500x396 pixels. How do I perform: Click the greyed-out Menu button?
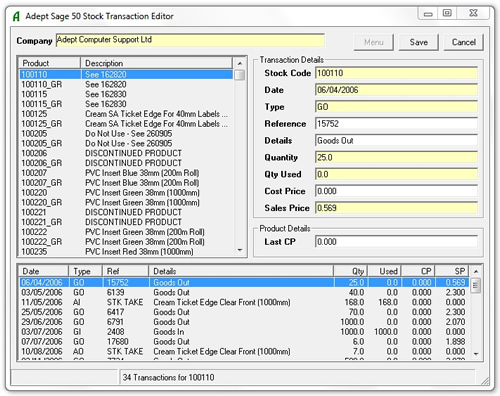[373, 42]
